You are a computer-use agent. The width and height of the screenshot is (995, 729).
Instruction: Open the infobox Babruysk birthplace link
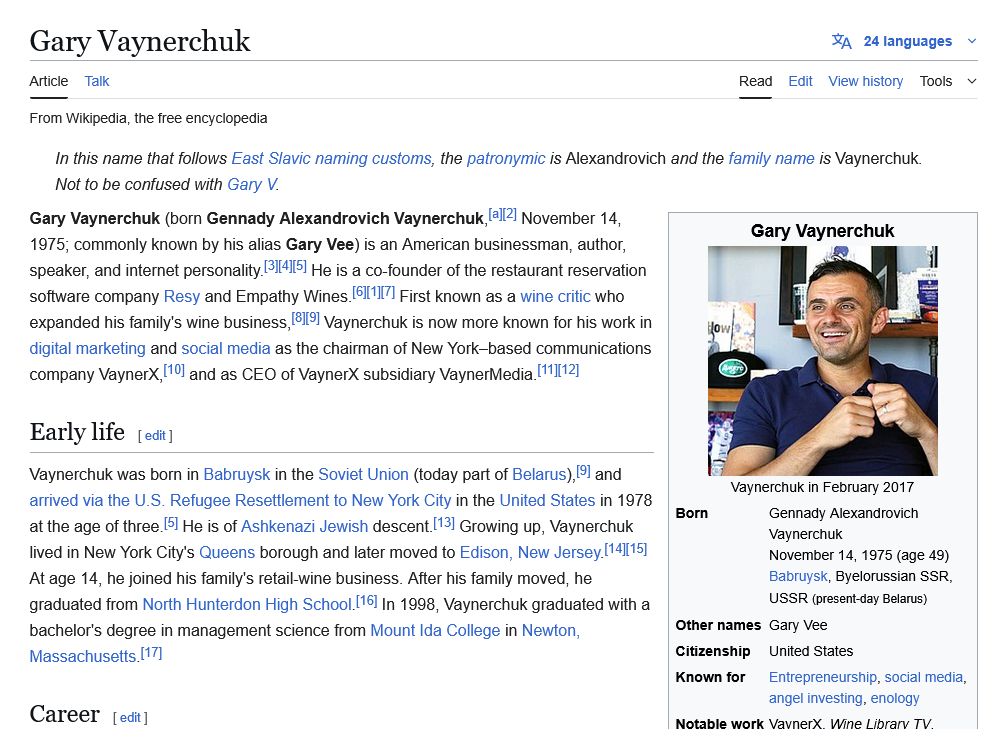click(798, 577)
